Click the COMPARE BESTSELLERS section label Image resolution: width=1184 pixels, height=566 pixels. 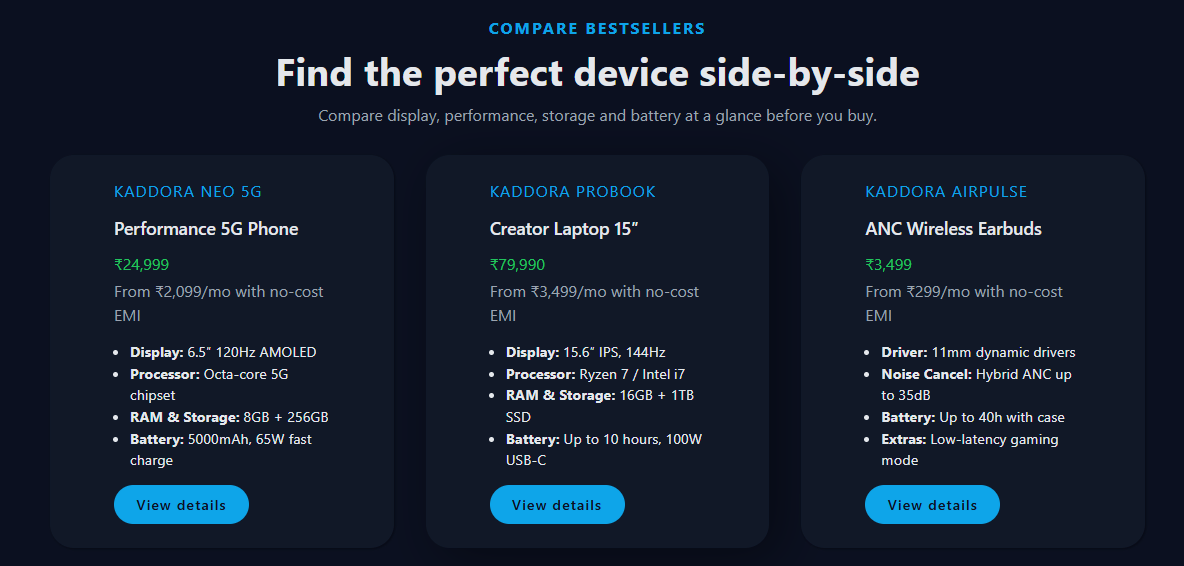pyautogui.click(x=597, y=29)
